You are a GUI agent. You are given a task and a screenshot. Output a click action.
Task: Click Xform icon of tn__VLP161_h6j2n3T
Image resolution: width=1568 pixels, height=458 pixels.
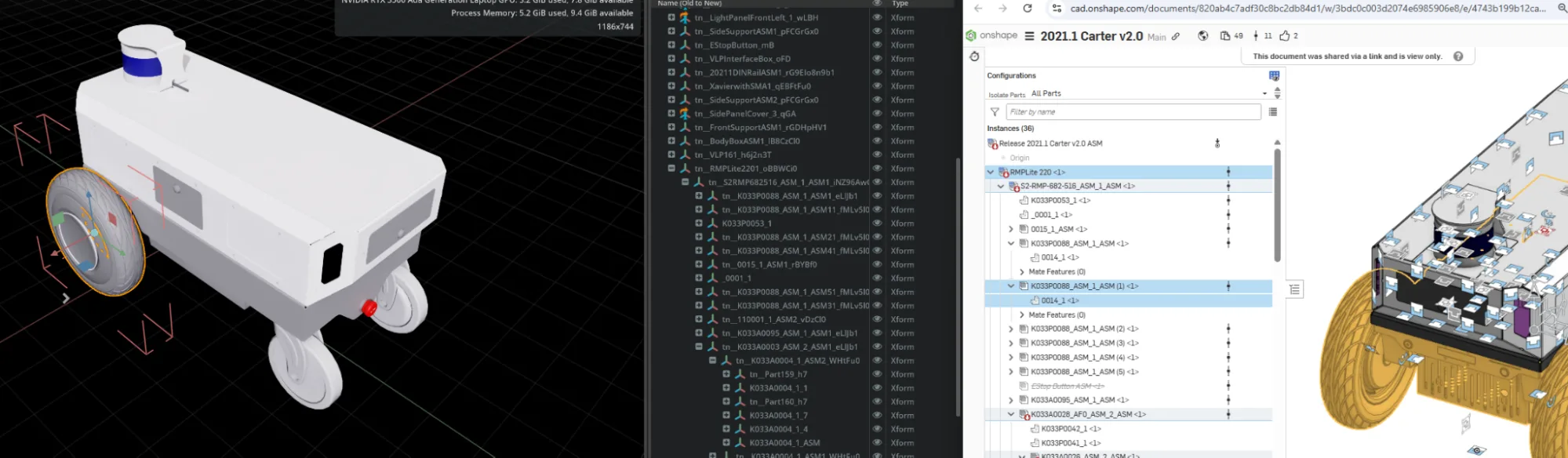tap(684, 154)
